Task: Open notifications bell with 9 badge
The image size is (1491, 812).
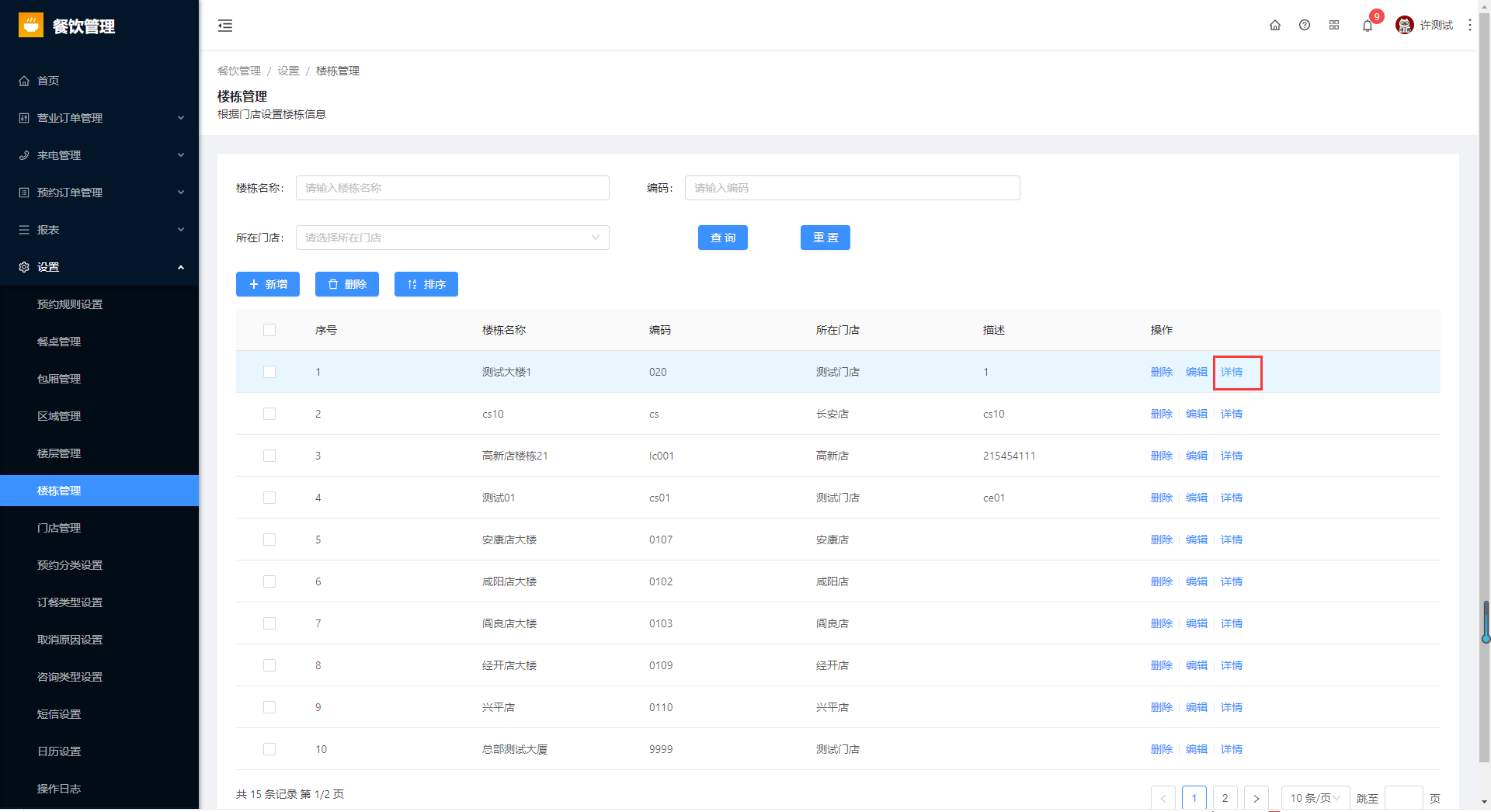Action: tap(1368, 26)
